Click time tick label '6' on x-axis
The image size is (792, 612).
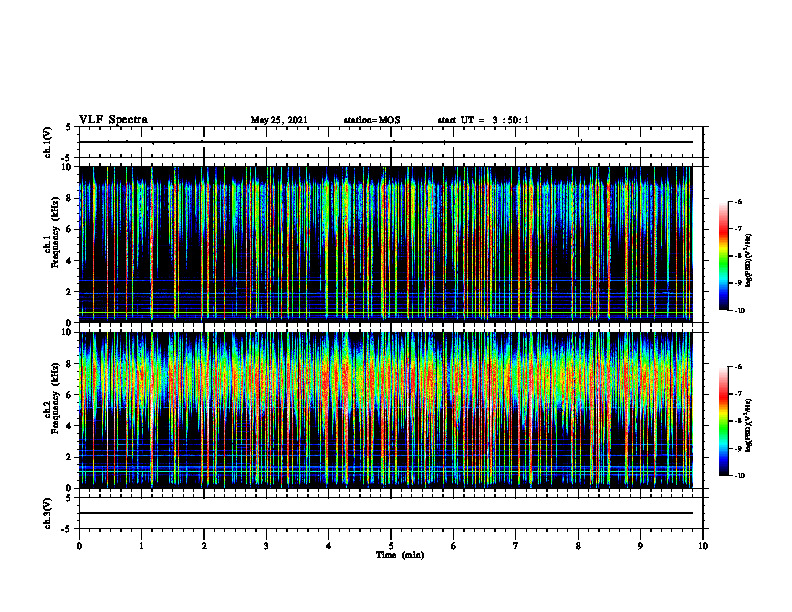tap(454, 546)
